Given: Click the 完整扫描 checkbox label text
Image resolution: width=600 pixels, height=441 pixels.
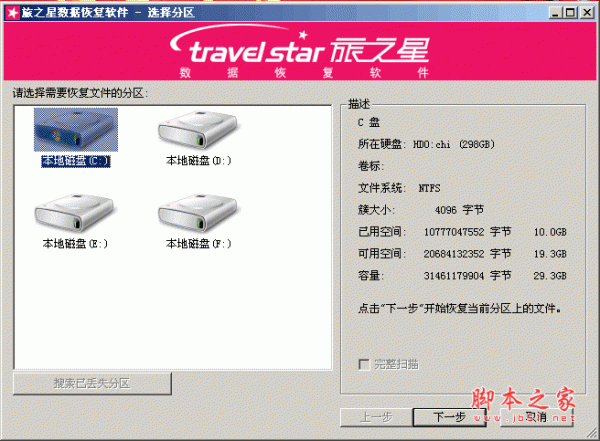Looking at the screenshot, I should [396, 364].
